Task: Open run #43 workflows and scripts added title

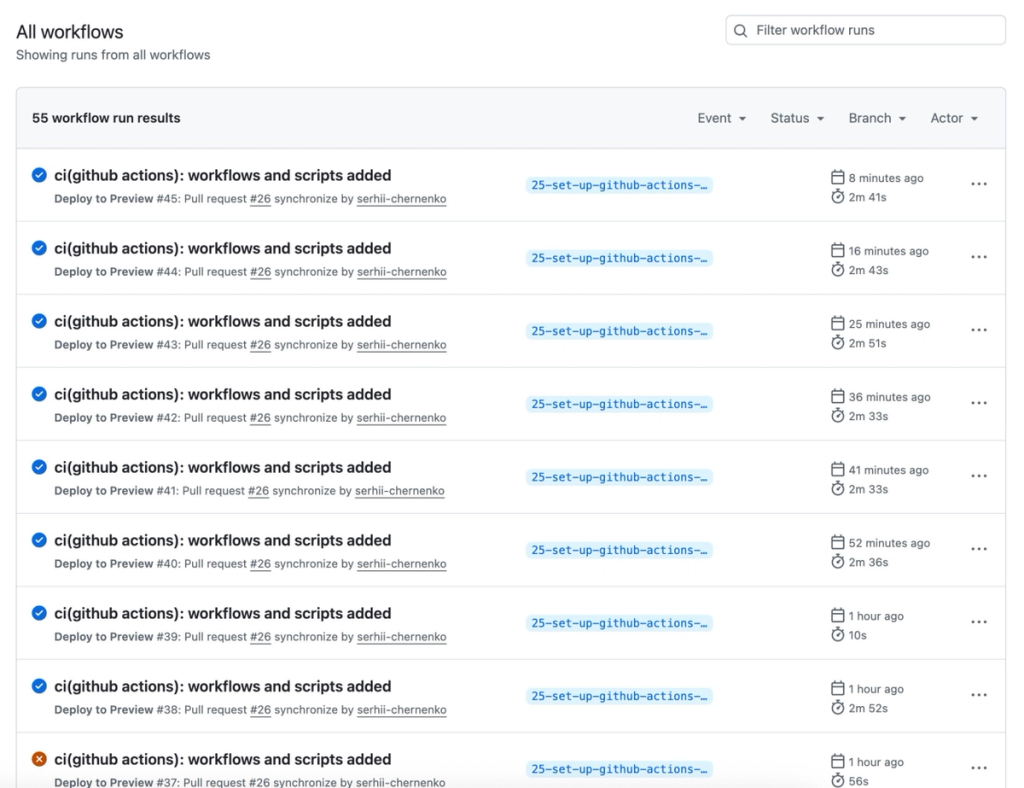Action: 223,322
